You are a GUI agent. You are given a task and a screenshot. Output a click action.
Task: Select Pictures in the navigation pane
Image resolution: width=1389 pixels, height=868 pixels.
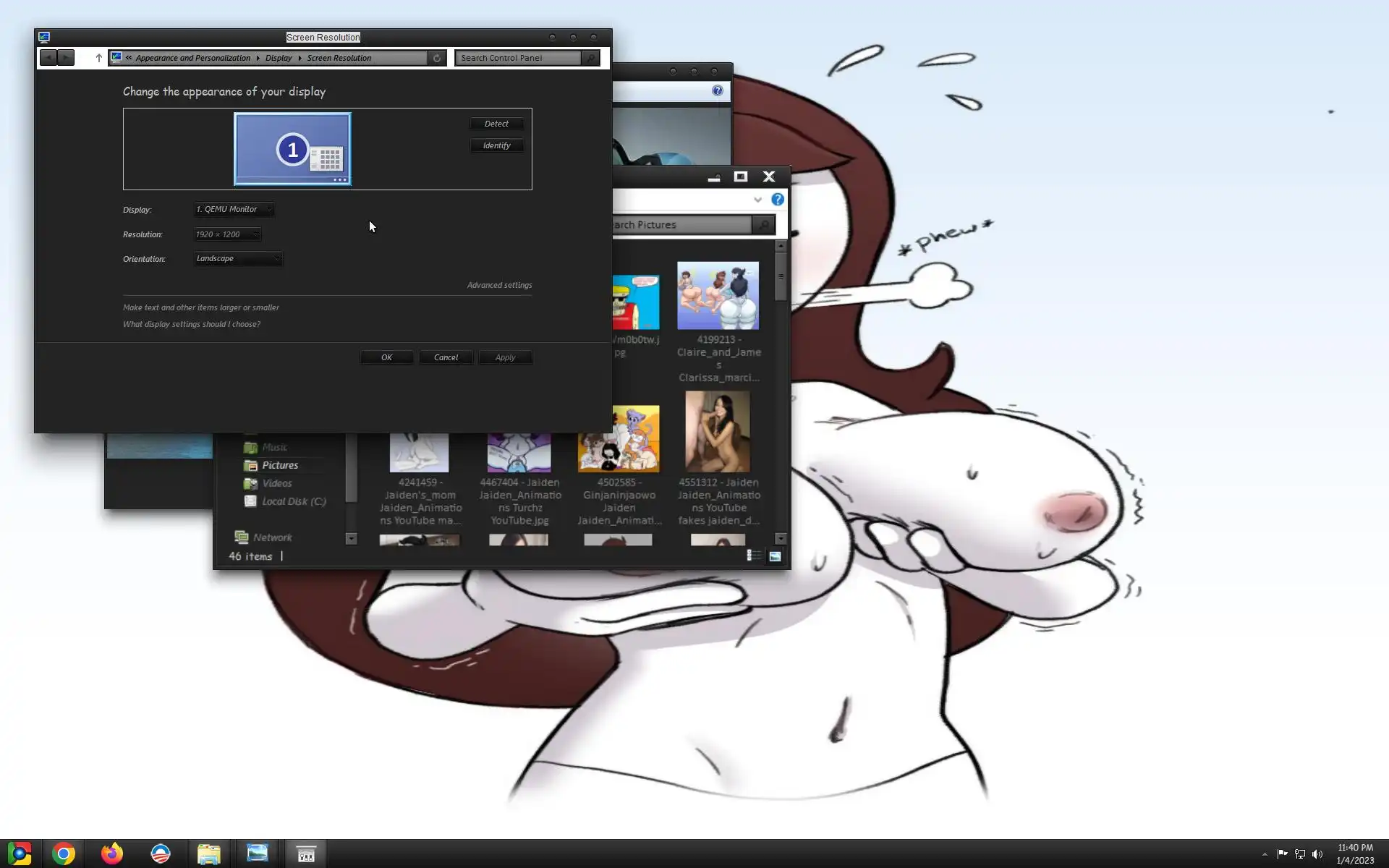(280, 465)
